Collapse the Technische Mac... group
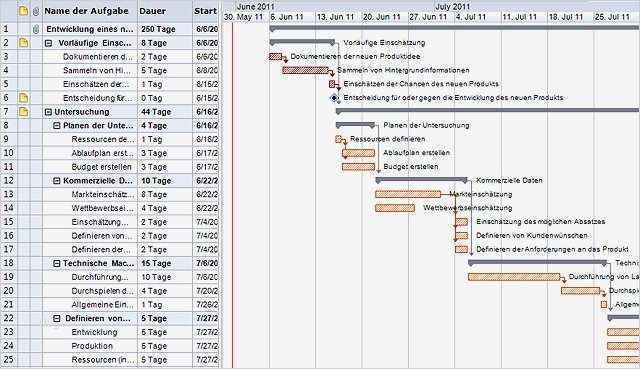 (x=57, y=264)
